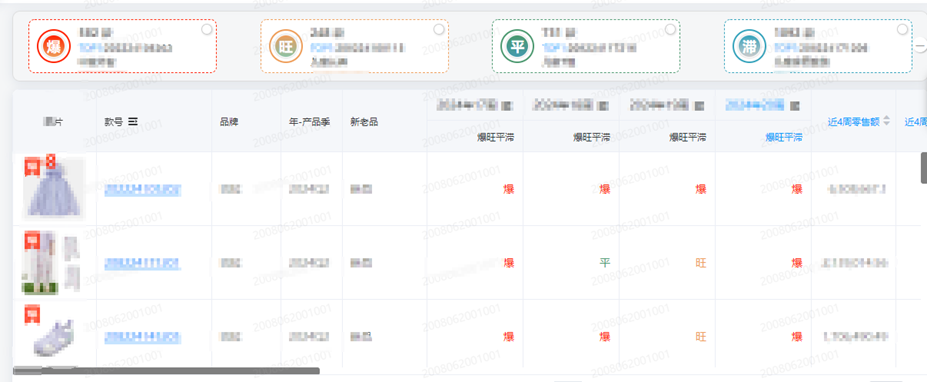Click pants row 爆 under the blue week
The image size is (927, 382).
pyautogui.click(x=797, y=263)
